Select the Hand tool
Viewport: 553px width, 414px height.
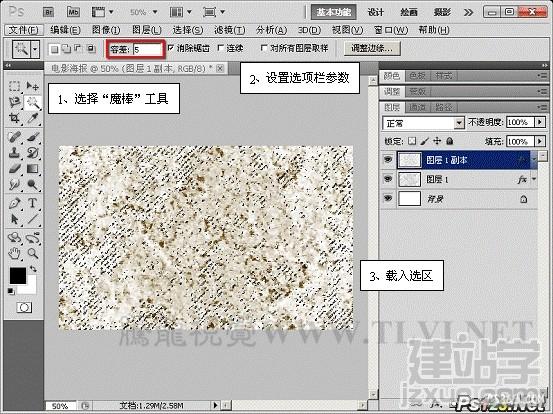point(14,253)
